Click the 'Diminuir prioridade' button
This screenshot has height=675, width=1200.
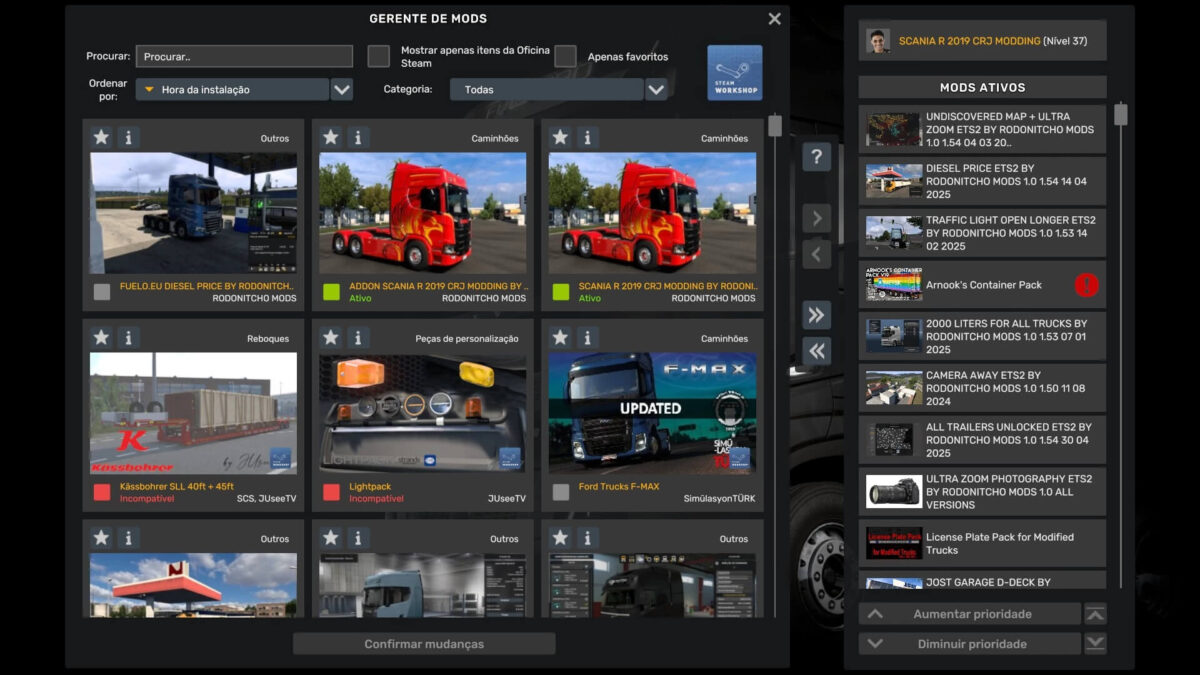[x=970, y=644]
